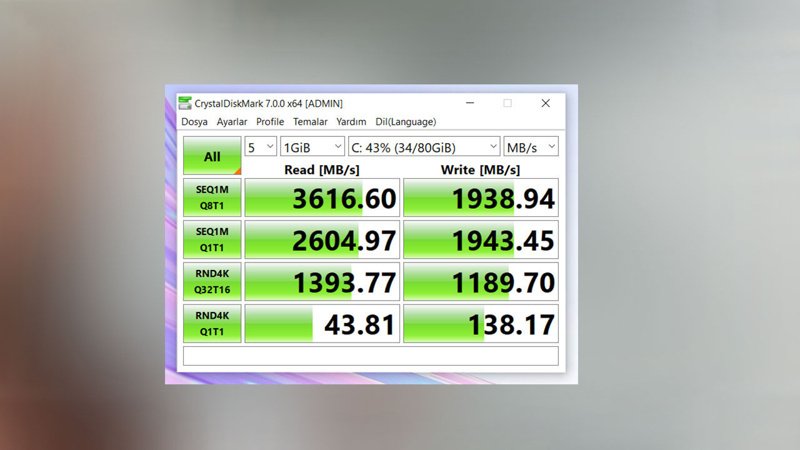The height and width of the screenshot is (450, 800).
Task: Start all benchmarks with the All button
Action: point(212,156)
